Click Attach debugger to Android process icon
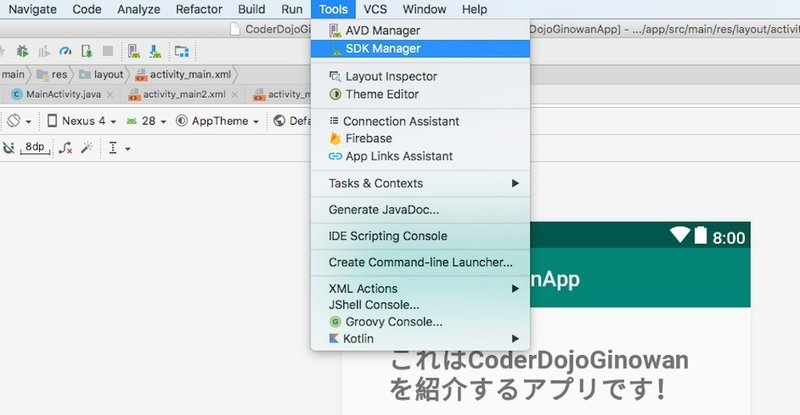This screenshot has height=415, width=800. (x=87, y=51)
